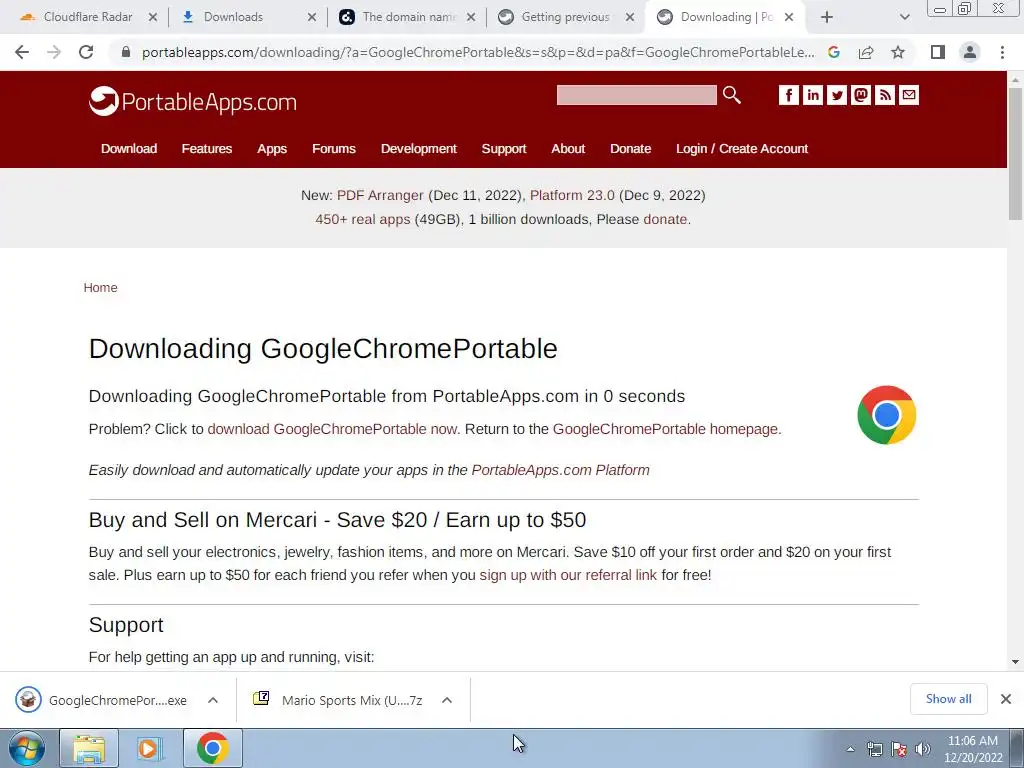
Task: Open the Platform 23.0 link
Action: (572, 195)
